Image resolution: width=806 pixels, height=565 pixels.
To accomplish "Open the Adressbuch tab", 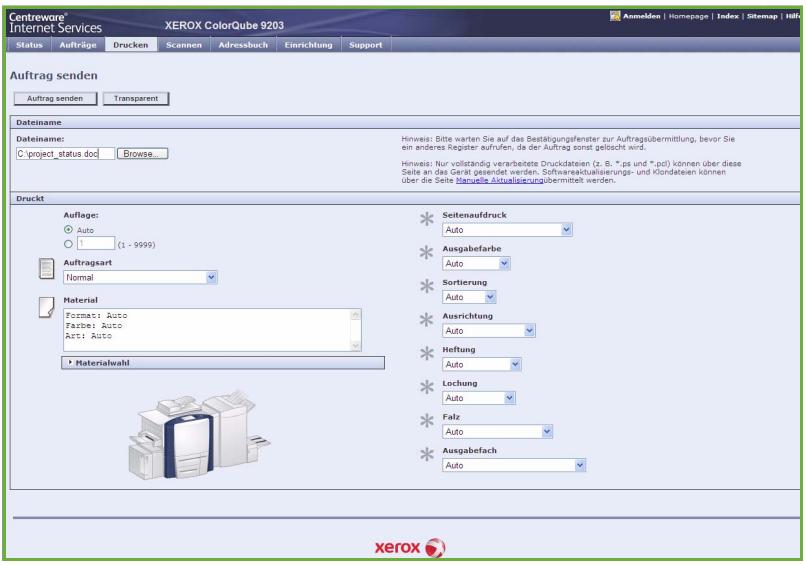I will (x=243, y=45).
